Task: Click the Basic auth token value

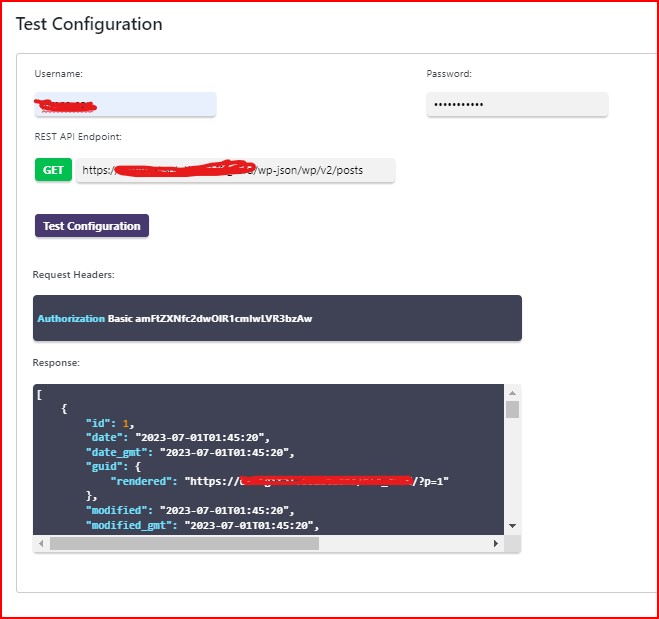Action: [217, 318]
